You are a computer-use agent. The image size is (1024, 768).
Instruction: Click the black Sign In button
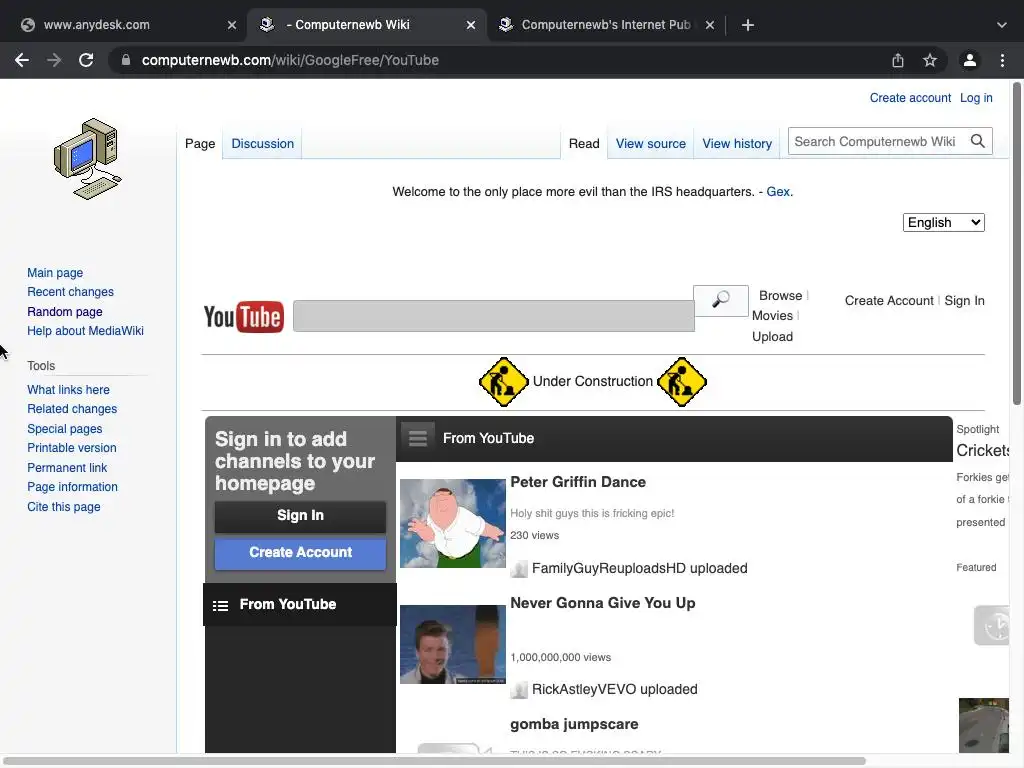300,516
